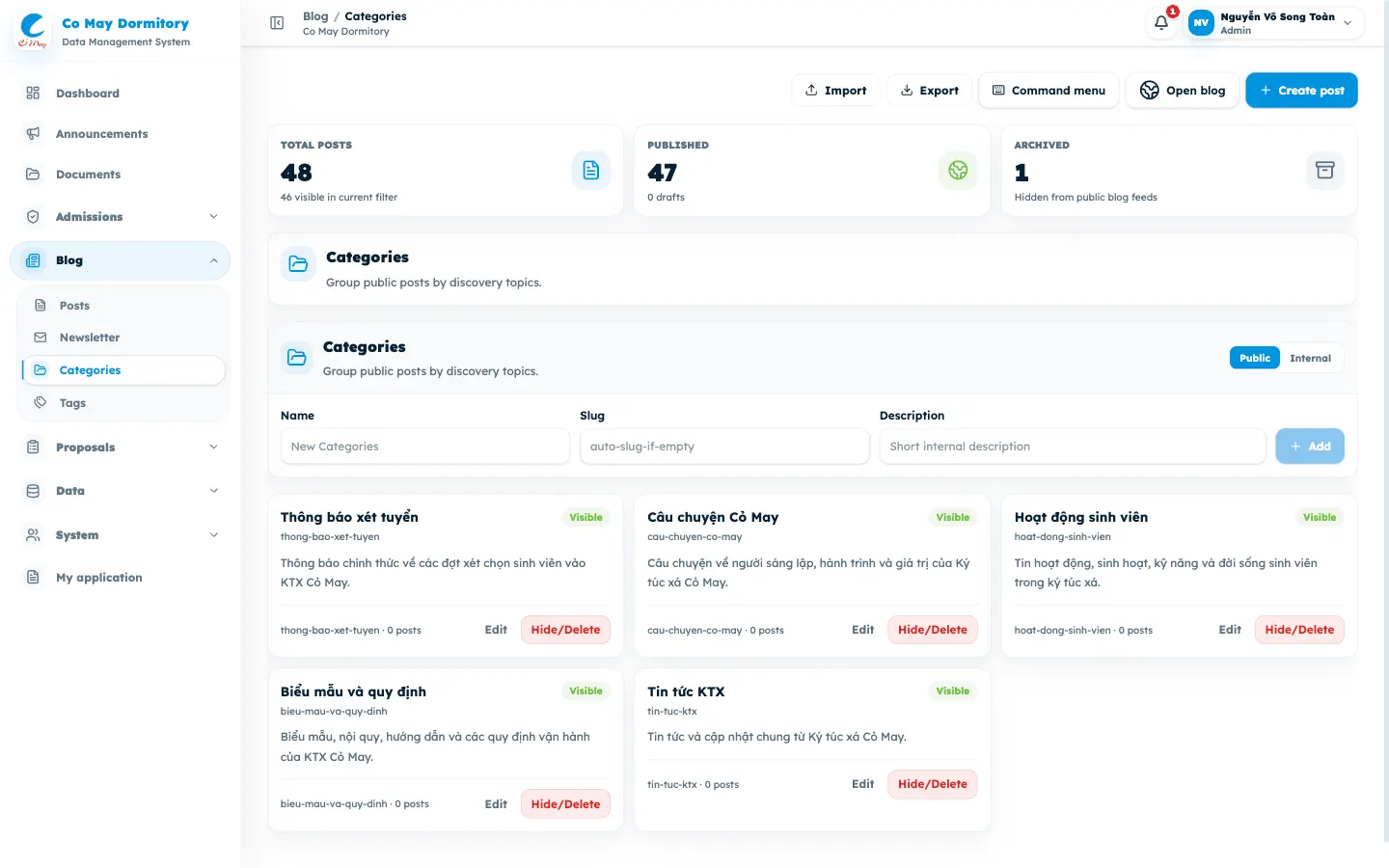This screenshot has height=868, width=1389.
Task: Click the New Categories name field
Action: click(x=424, y=447)
